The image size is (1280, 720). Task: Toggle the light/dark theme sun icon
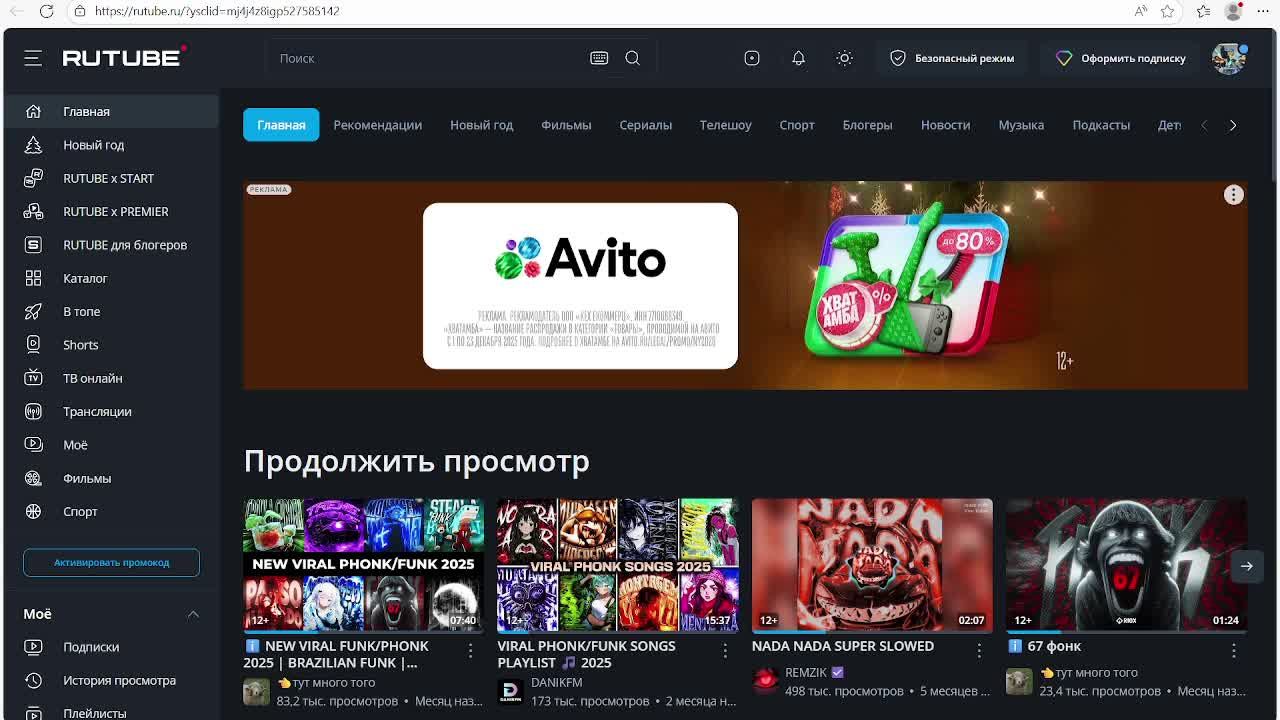[x=845, y=58]
